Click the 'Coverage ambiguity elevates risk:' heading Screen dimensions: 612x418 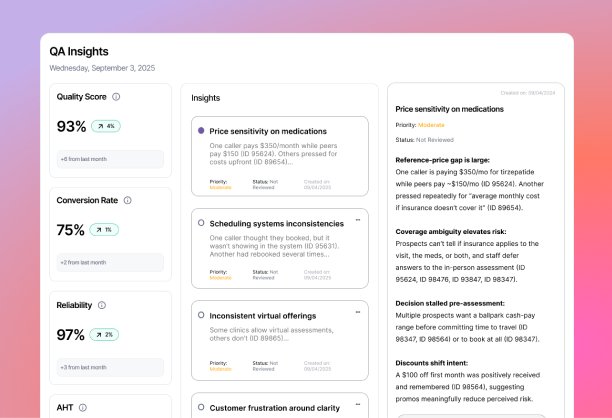451,232
